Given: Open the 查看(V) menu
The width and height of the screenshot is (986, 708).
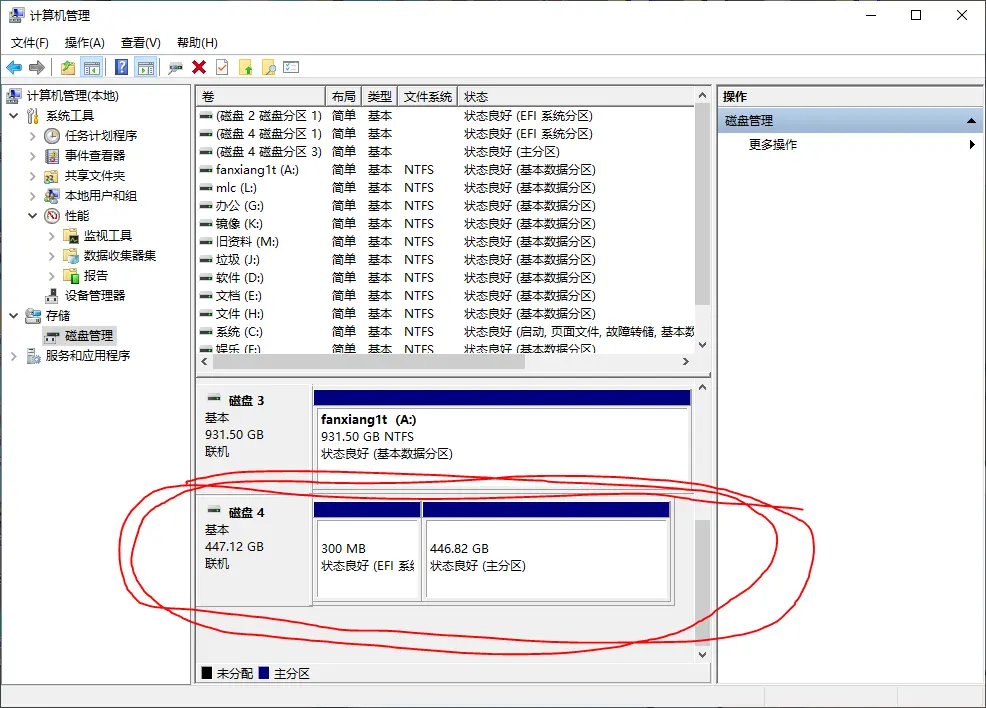Looking at the screenshot, I should point(140,43).
